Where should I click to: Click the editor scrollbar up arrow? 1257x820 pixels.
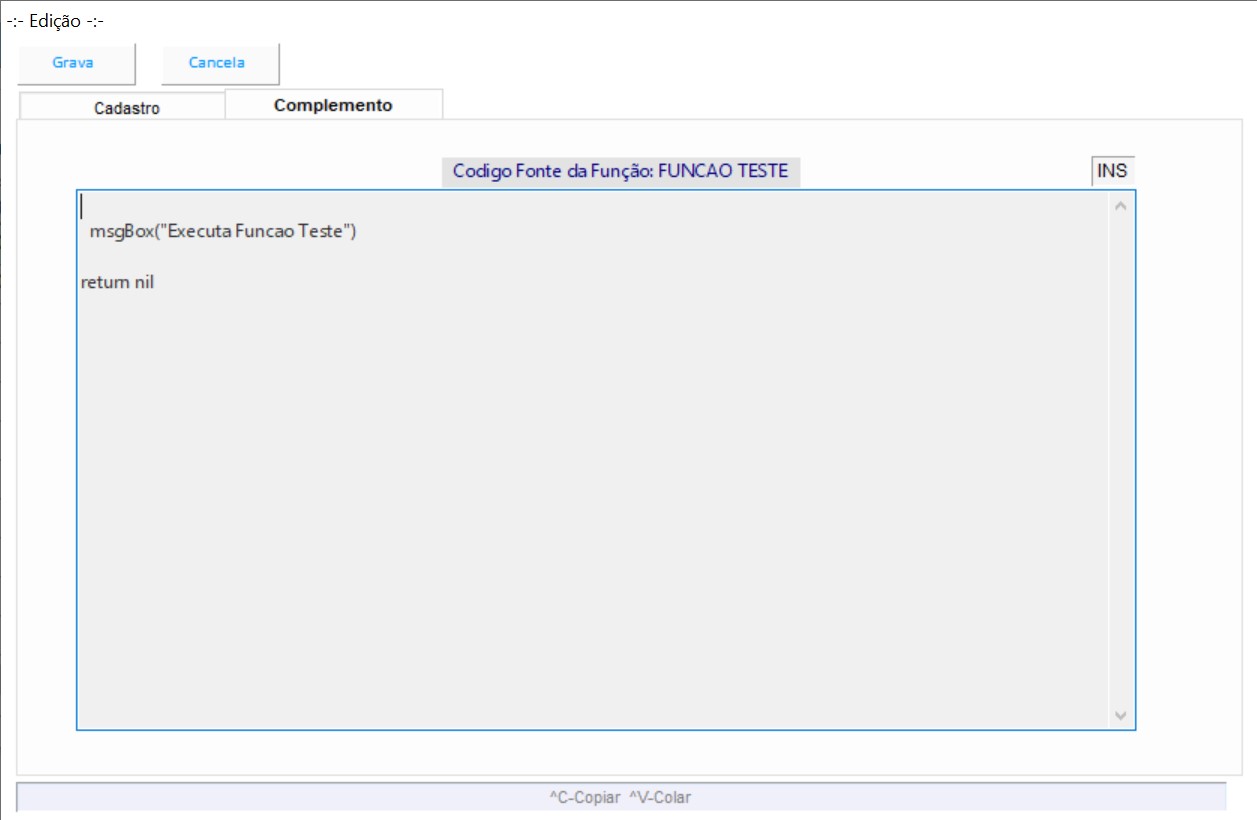pos(1120,206)
